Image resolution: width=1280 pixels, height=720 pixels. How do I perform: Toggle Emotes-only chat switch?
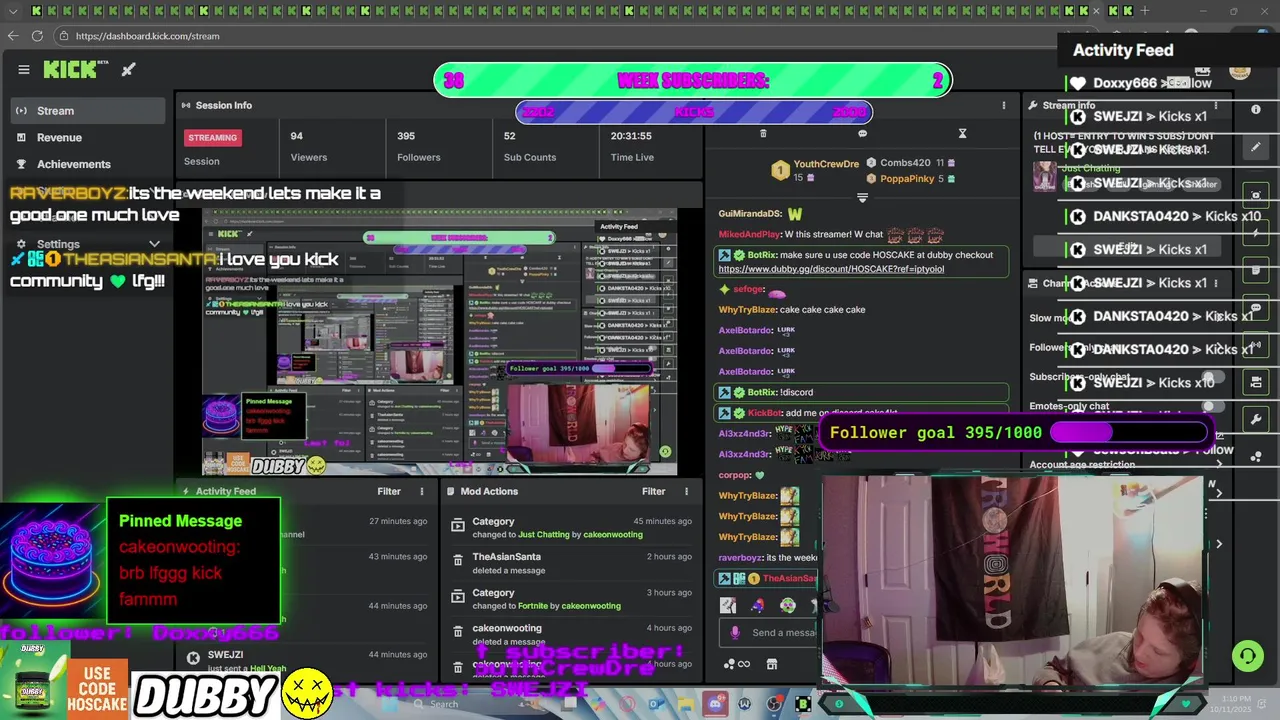(x=1212, y=406)
